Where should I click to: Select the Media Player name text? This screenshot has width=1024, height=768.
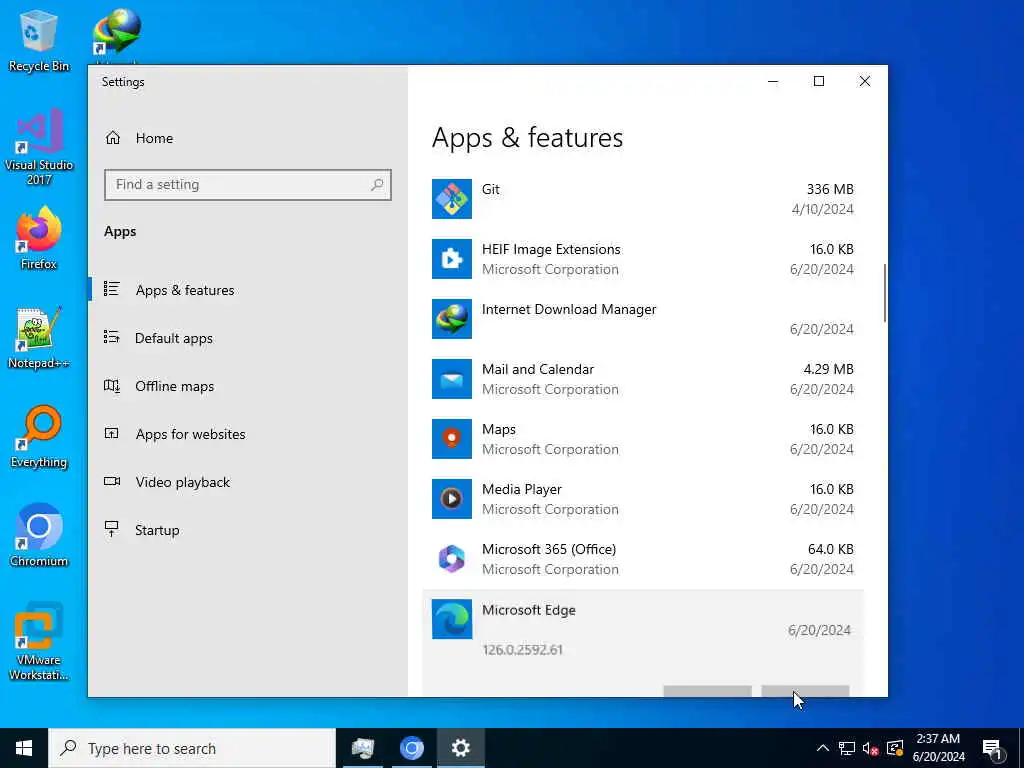[522, 490]
